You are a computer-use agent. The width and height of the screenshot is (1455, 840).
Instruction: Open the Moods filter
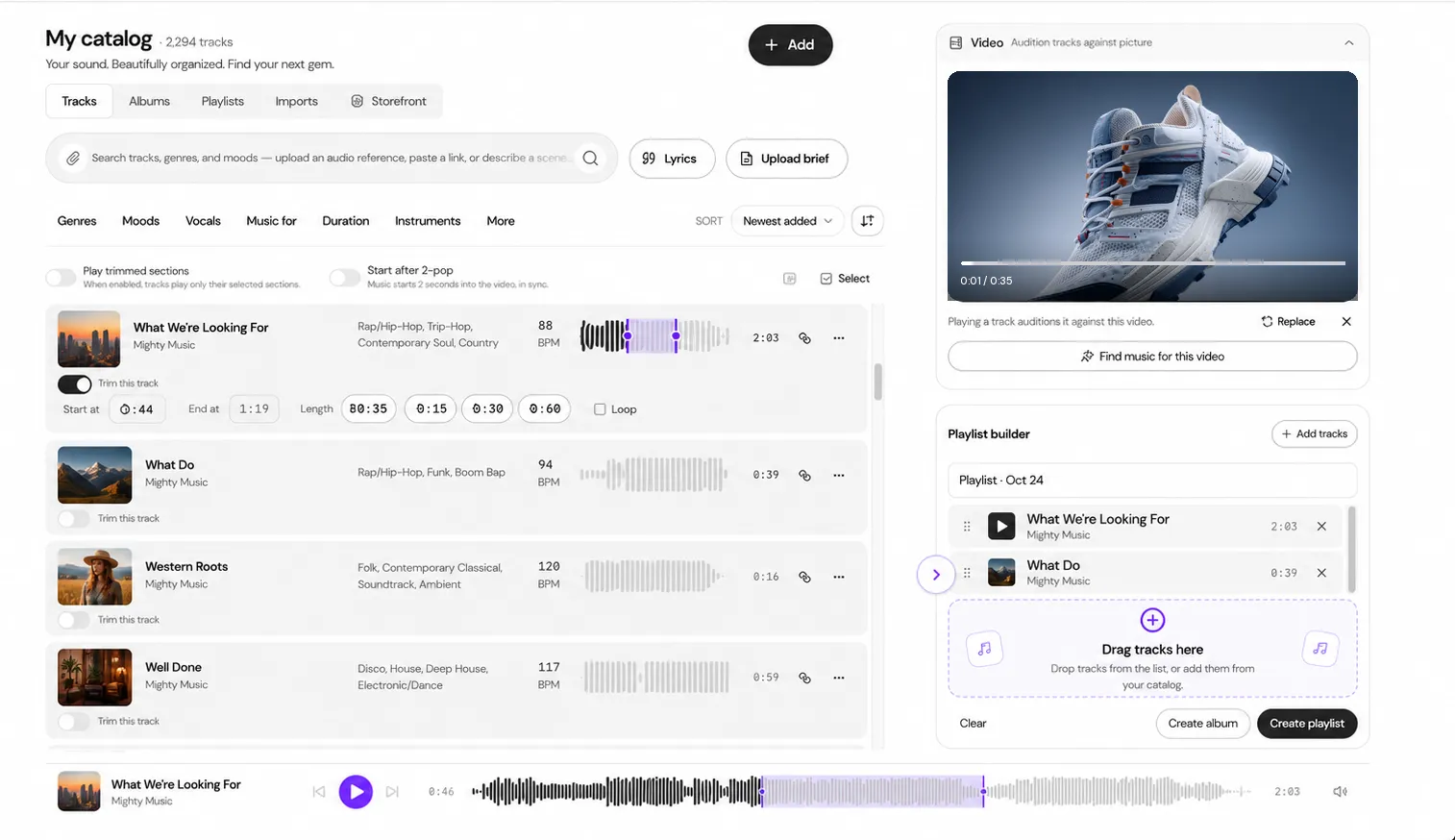pos(140,221)
